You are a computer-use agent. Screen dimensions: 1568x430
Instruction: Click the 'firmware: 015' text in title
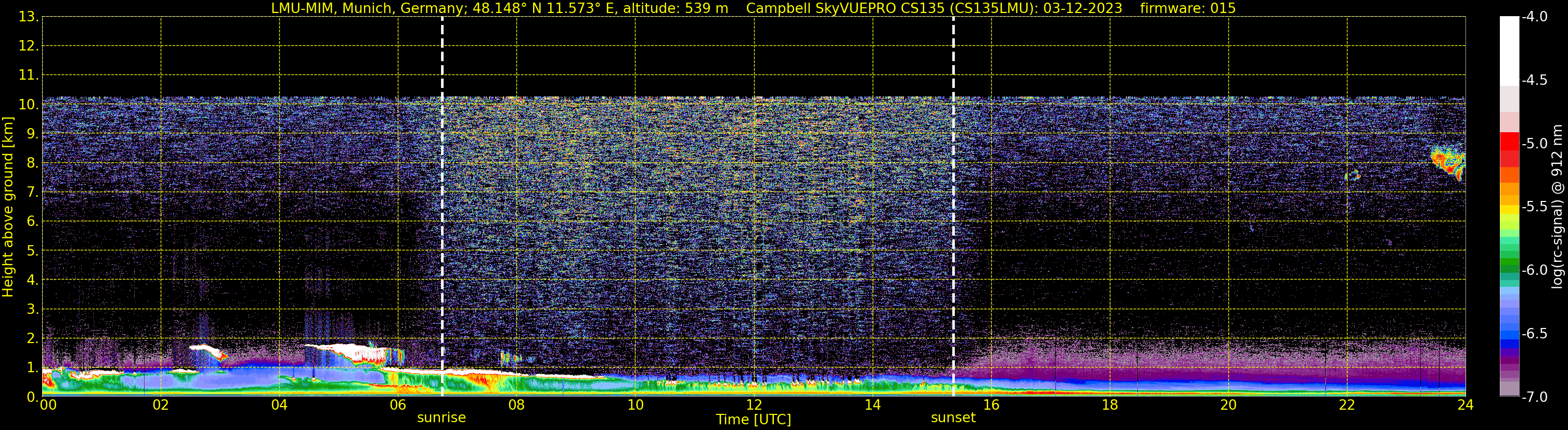[x=1187, y=8]
